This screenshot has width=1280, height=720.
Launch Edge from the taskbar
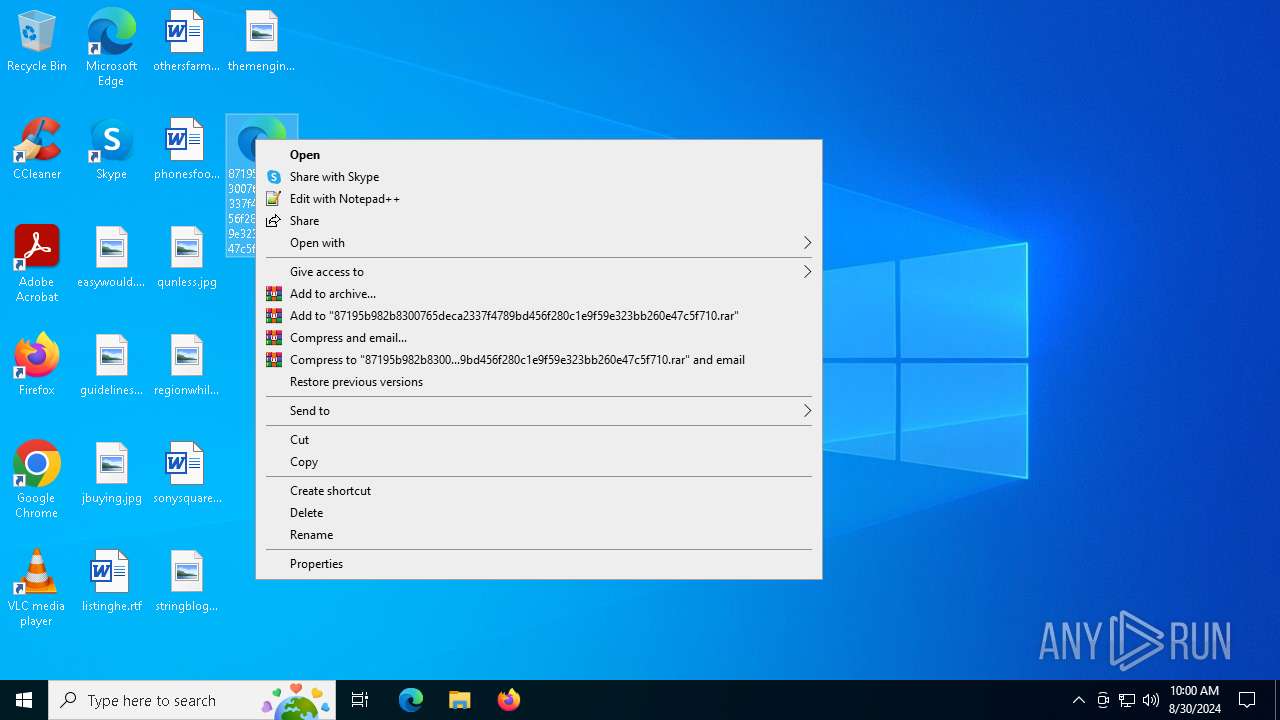point(411,700)
